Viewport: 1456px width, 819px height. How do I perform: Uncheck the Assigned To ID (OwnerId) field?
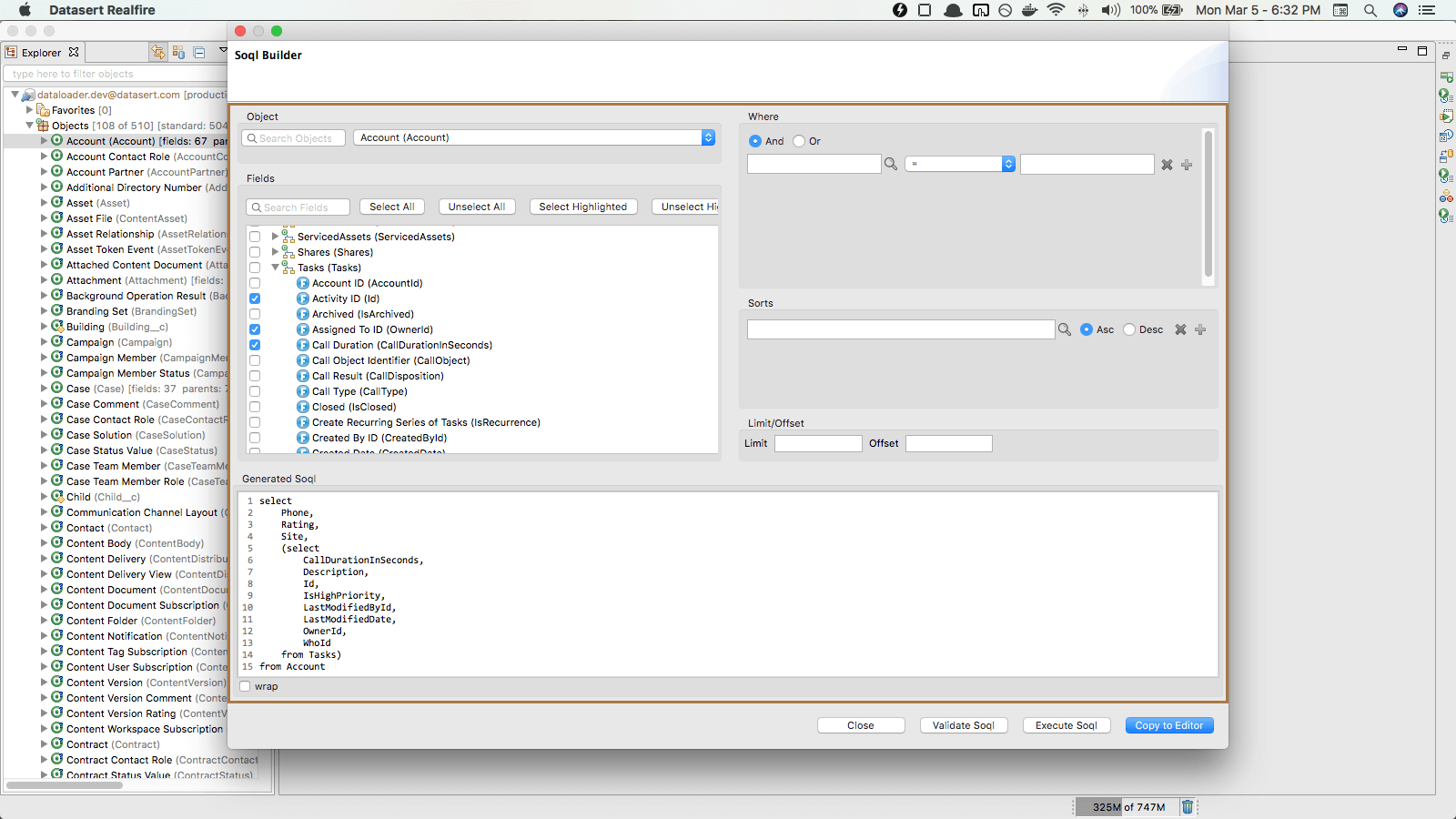(x=255, y=329)
